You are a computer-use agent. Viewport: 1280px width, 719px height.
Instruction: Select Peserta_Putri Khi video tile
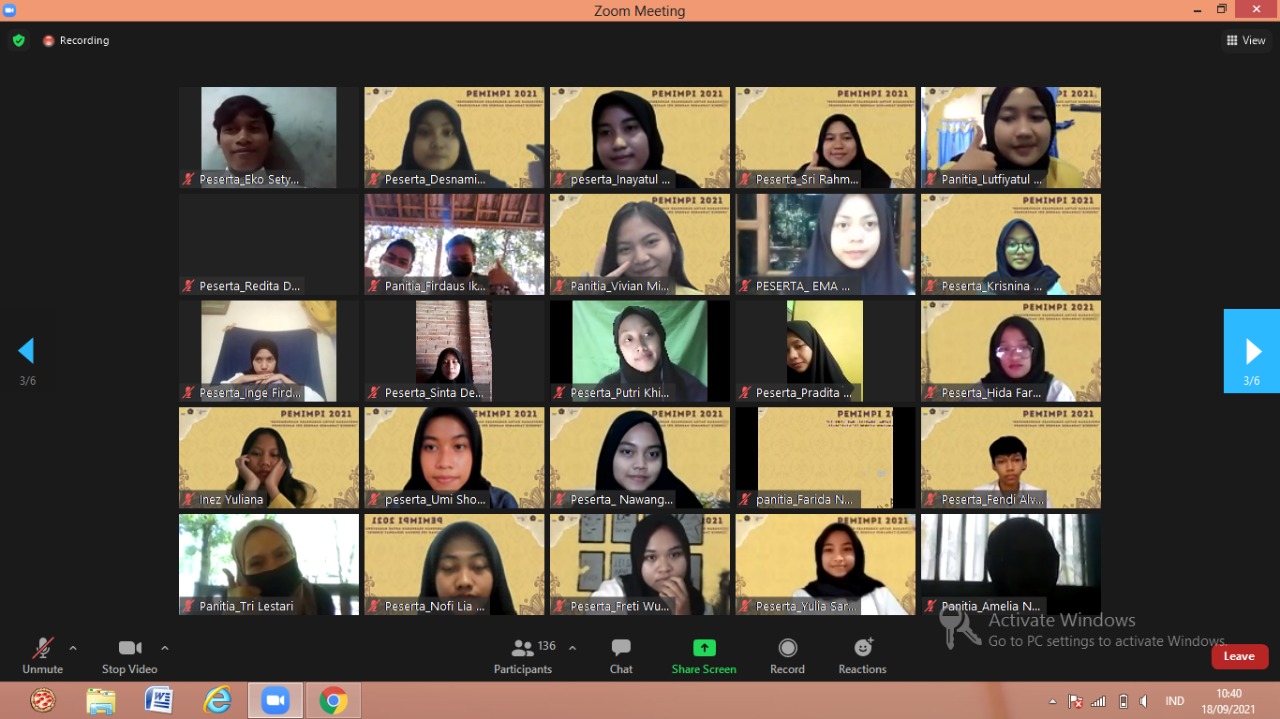pyautogui.click(x=640, y=351)
